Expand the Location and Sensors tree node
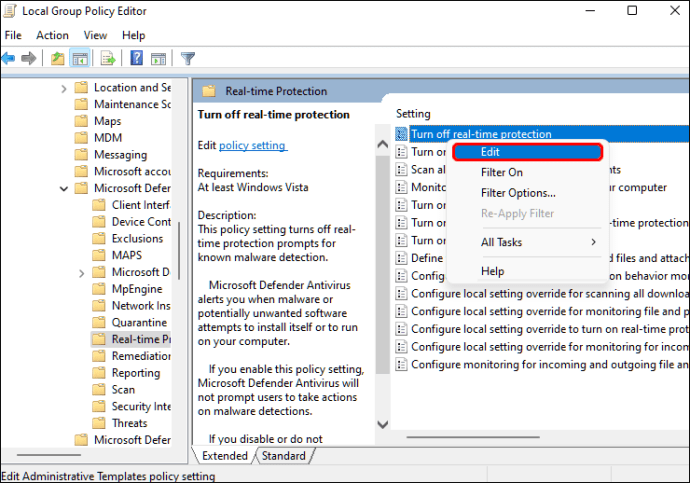 [65, 87]
